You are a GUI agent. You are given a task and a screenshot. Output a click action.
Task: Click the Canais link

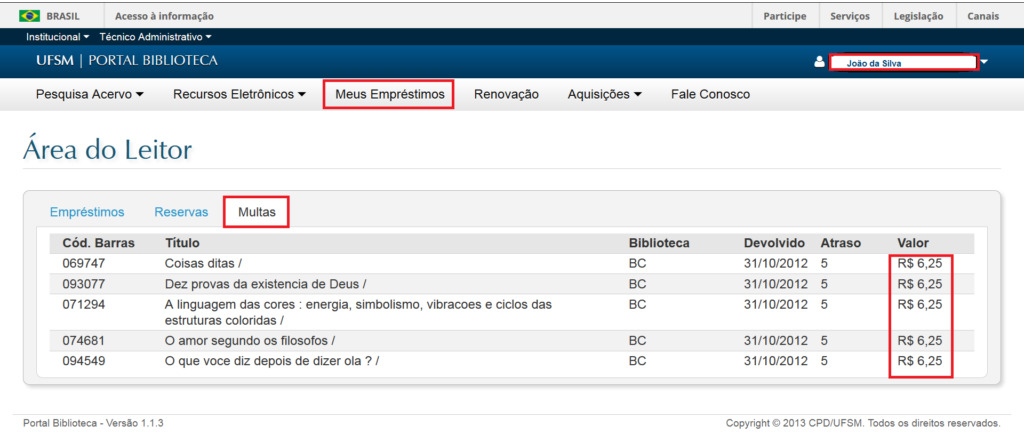click(983, 16)
